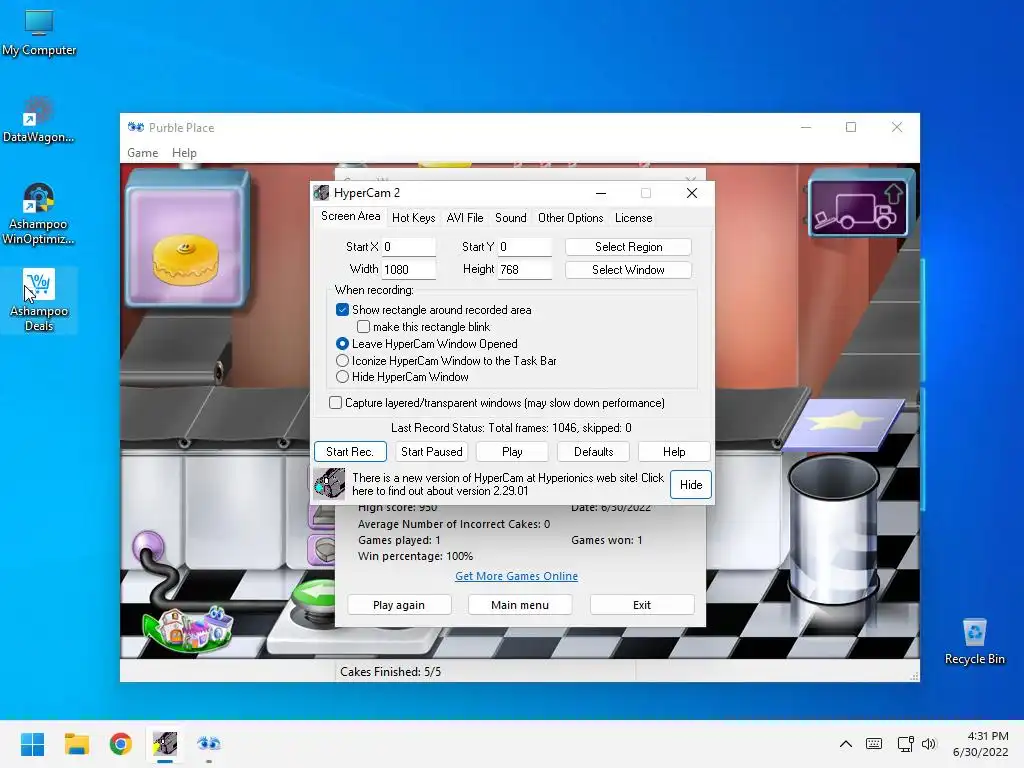Select HyperCam taskbar icon
The image size is (1024, 768).
(165, 744)
